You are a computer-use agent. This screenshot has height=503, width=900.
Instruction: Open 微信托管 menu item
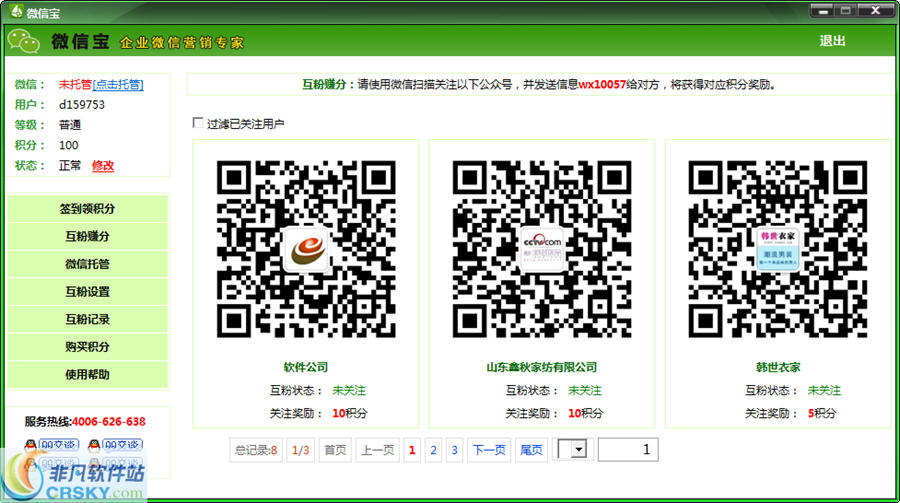coord(87,264)
